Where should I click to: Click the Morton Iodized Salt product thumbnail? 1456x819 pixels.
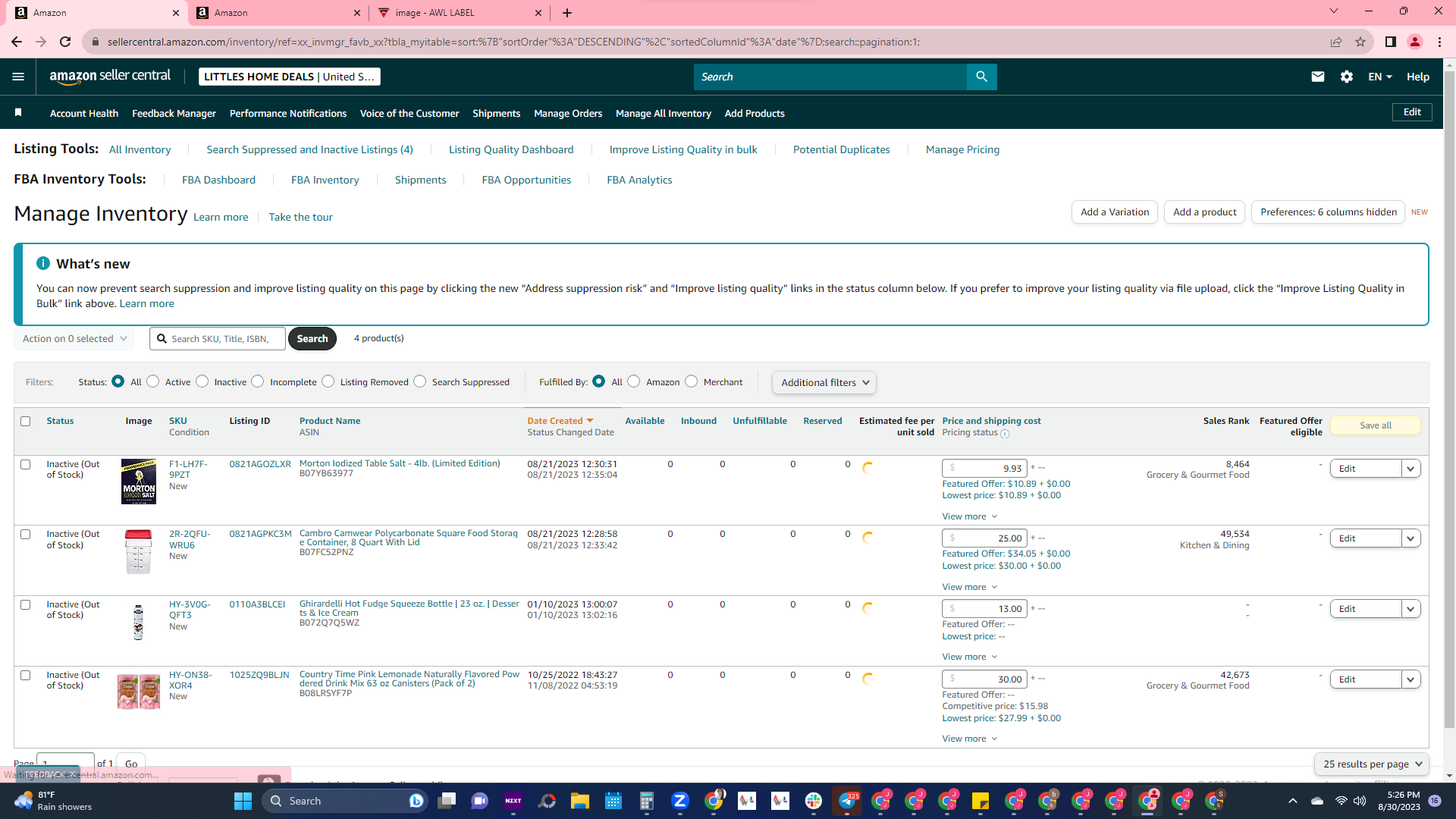139,482
